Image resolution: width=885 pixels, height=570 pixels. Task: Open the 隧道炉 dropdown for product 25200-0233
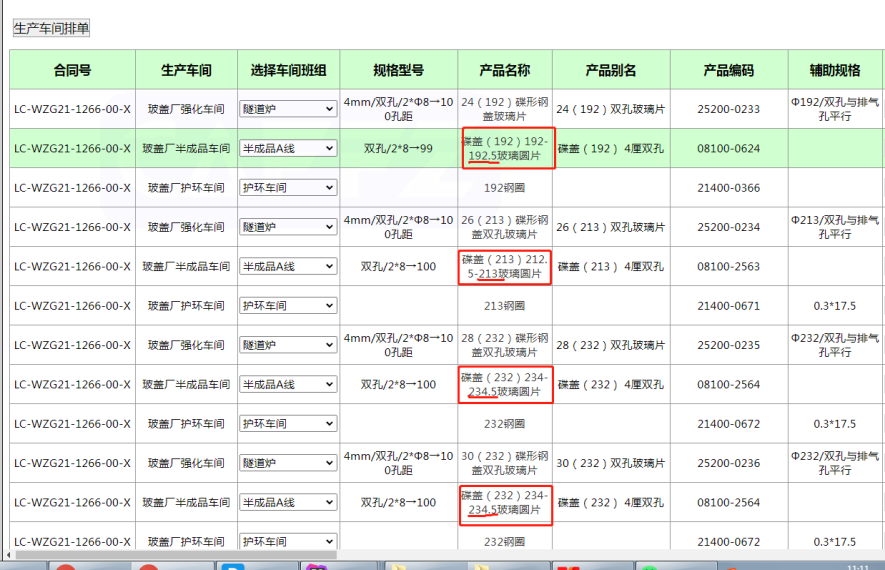tap(288, 109)
